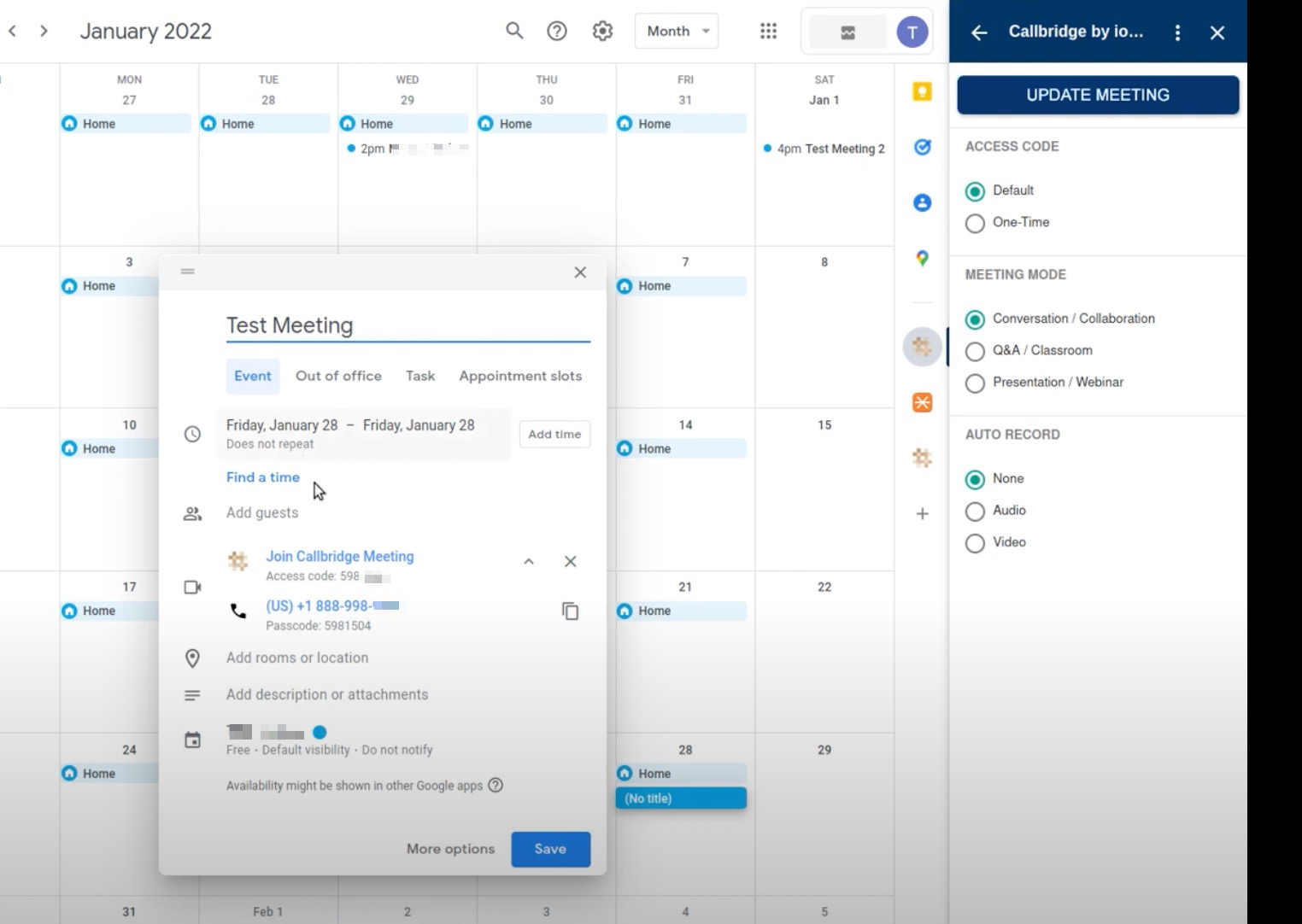The width and height of the screenshot is (1302, 924).
Task: Select One-Time access code option
Action: (x=975, y=224)
